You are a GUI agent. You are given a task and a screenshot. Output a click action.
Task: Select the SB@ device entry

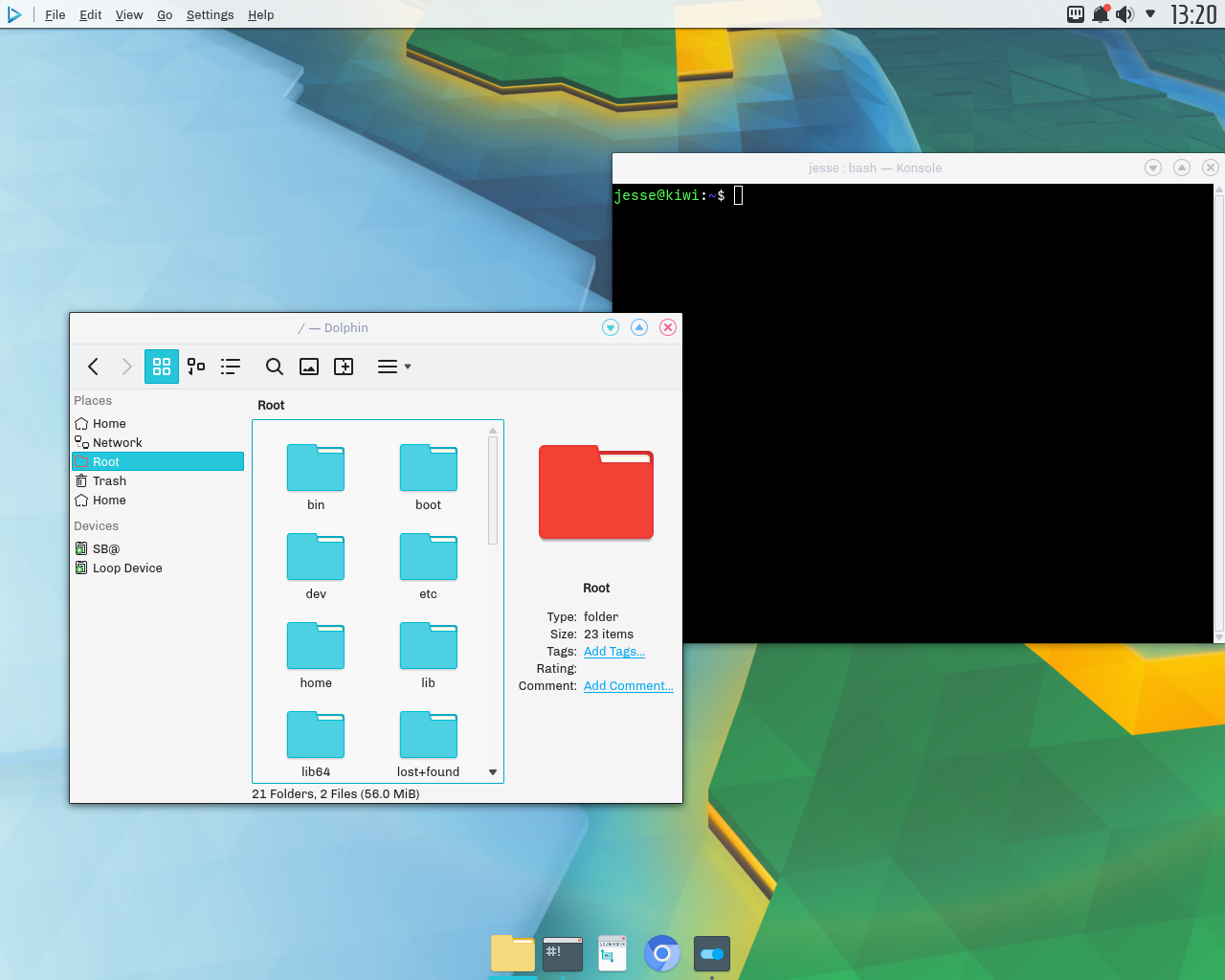(x=158, y=548)
